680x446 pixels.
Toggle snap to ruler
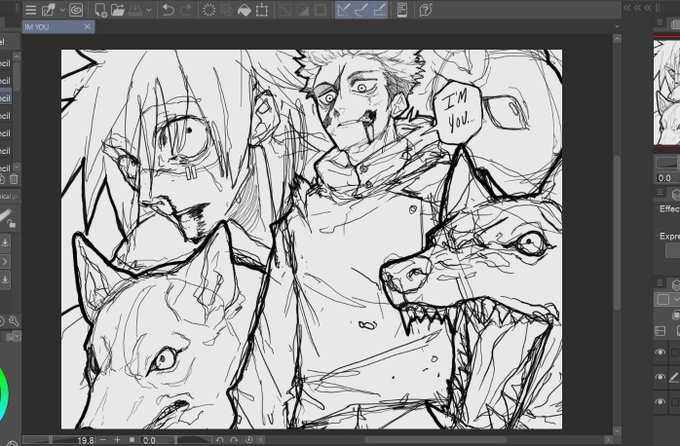[x=343, y=10]
